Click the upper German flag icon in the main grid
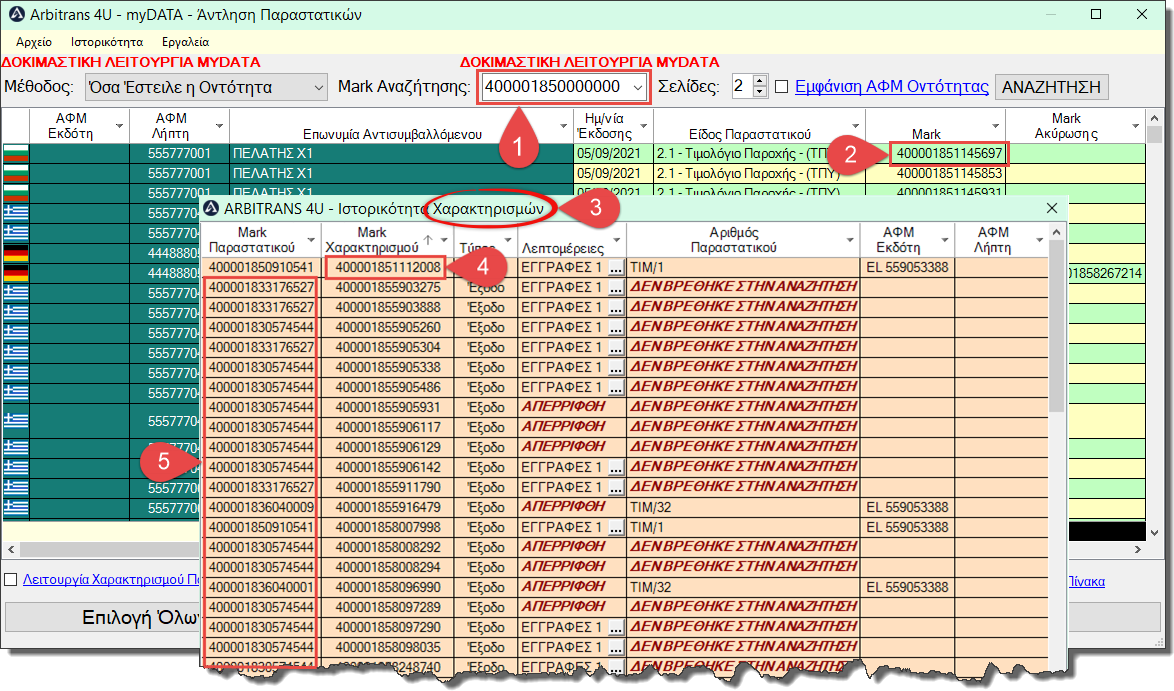 tap(16, 253)
